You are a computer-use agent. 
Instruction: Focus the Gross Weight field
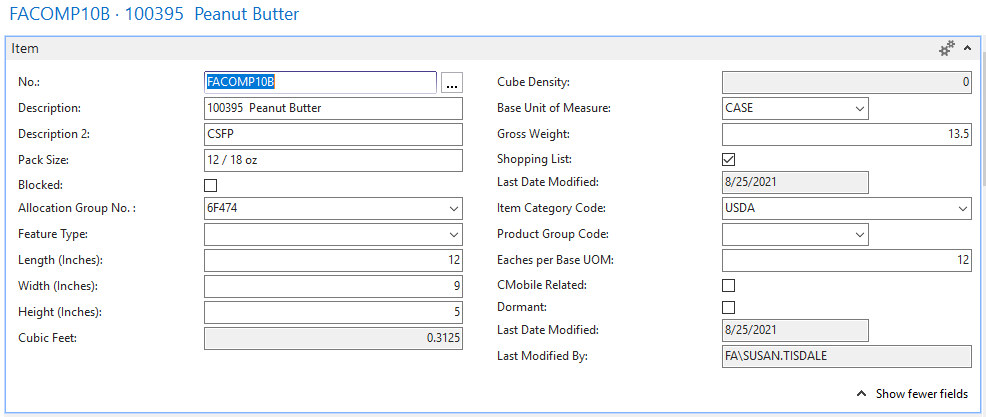point(846,134)
